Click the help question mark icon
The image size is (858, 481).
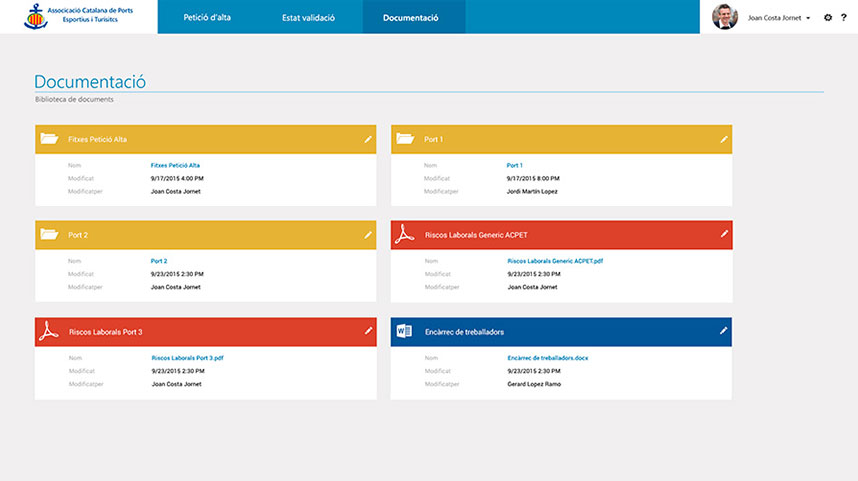click(844, 18)
